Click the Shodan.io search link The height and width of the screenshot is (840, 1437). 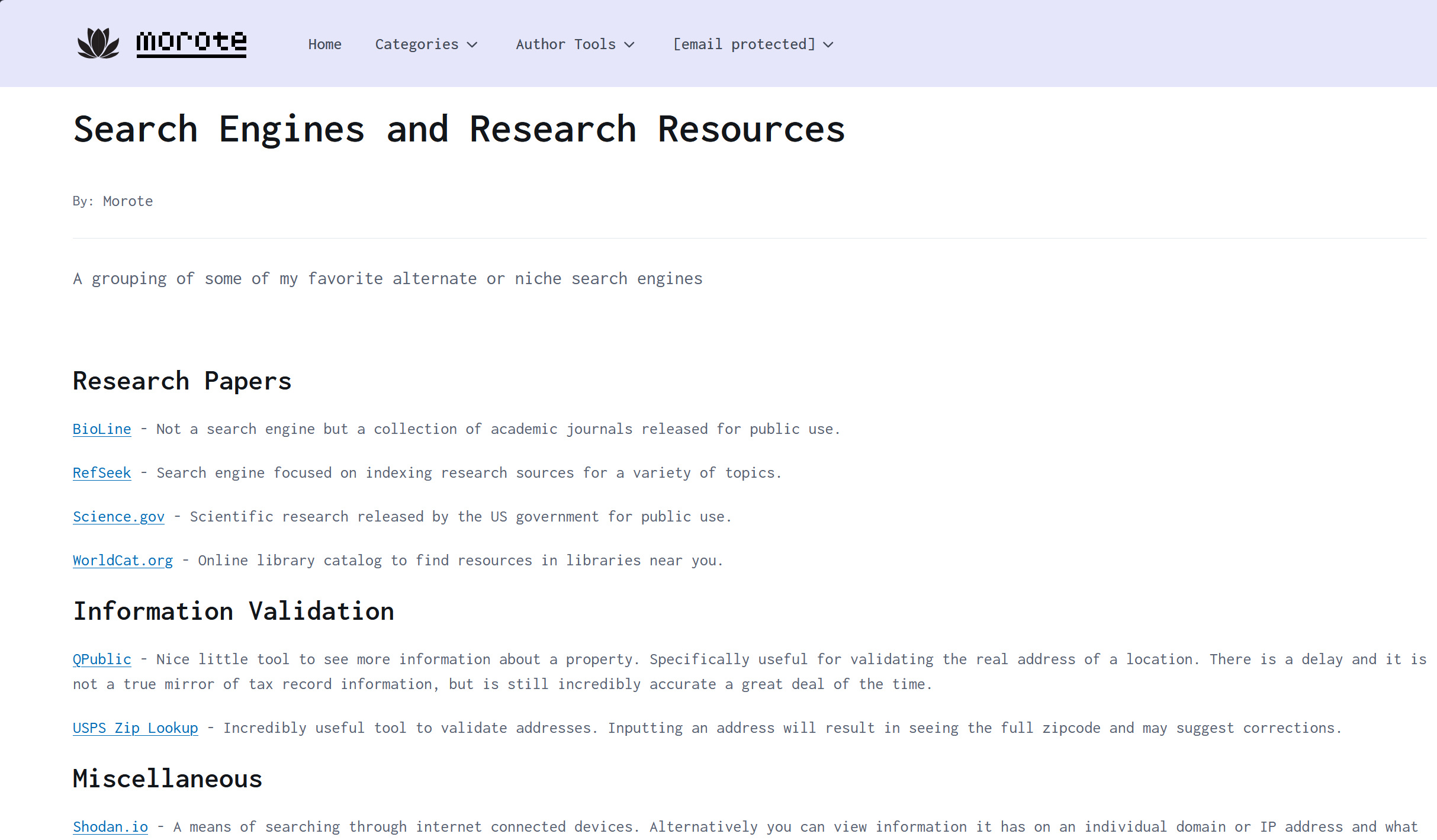tap(110, 824)
